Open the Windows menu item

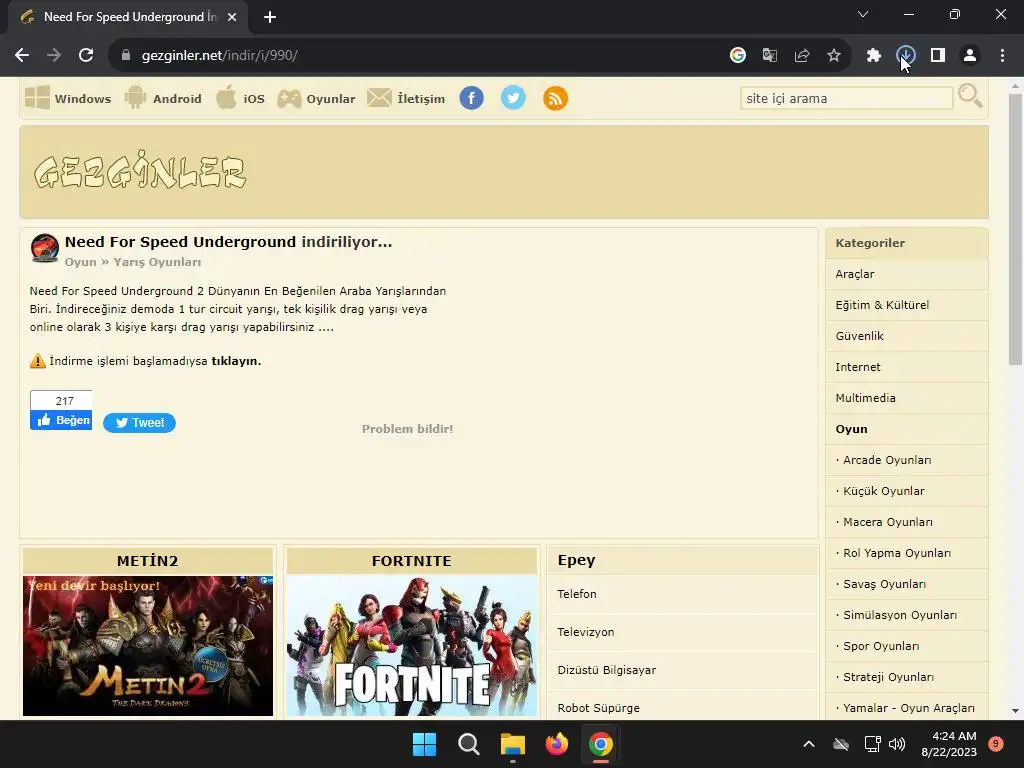[68, 99]
